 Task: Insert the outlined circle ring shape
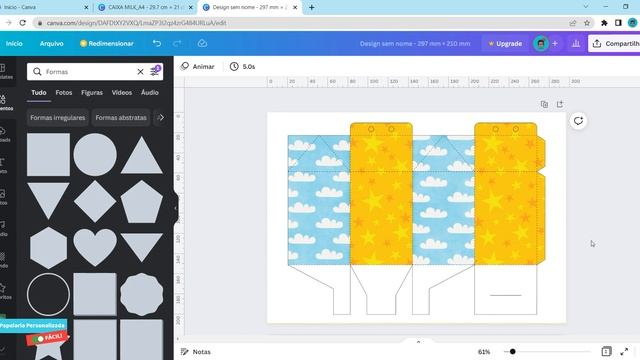coord(48,294)
